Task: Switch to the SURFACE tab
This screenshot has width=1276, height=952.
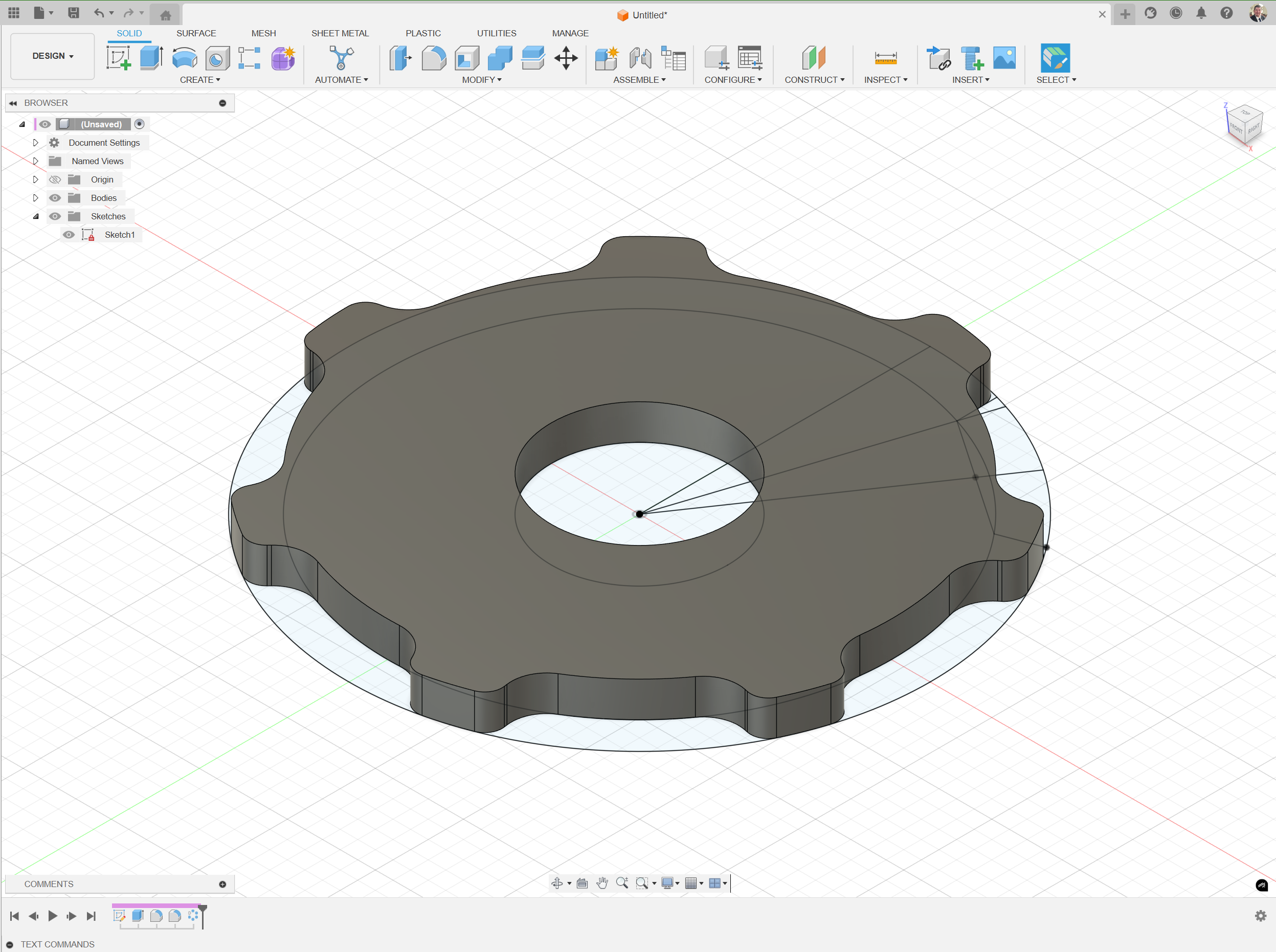Action: [x=195, y=33]
